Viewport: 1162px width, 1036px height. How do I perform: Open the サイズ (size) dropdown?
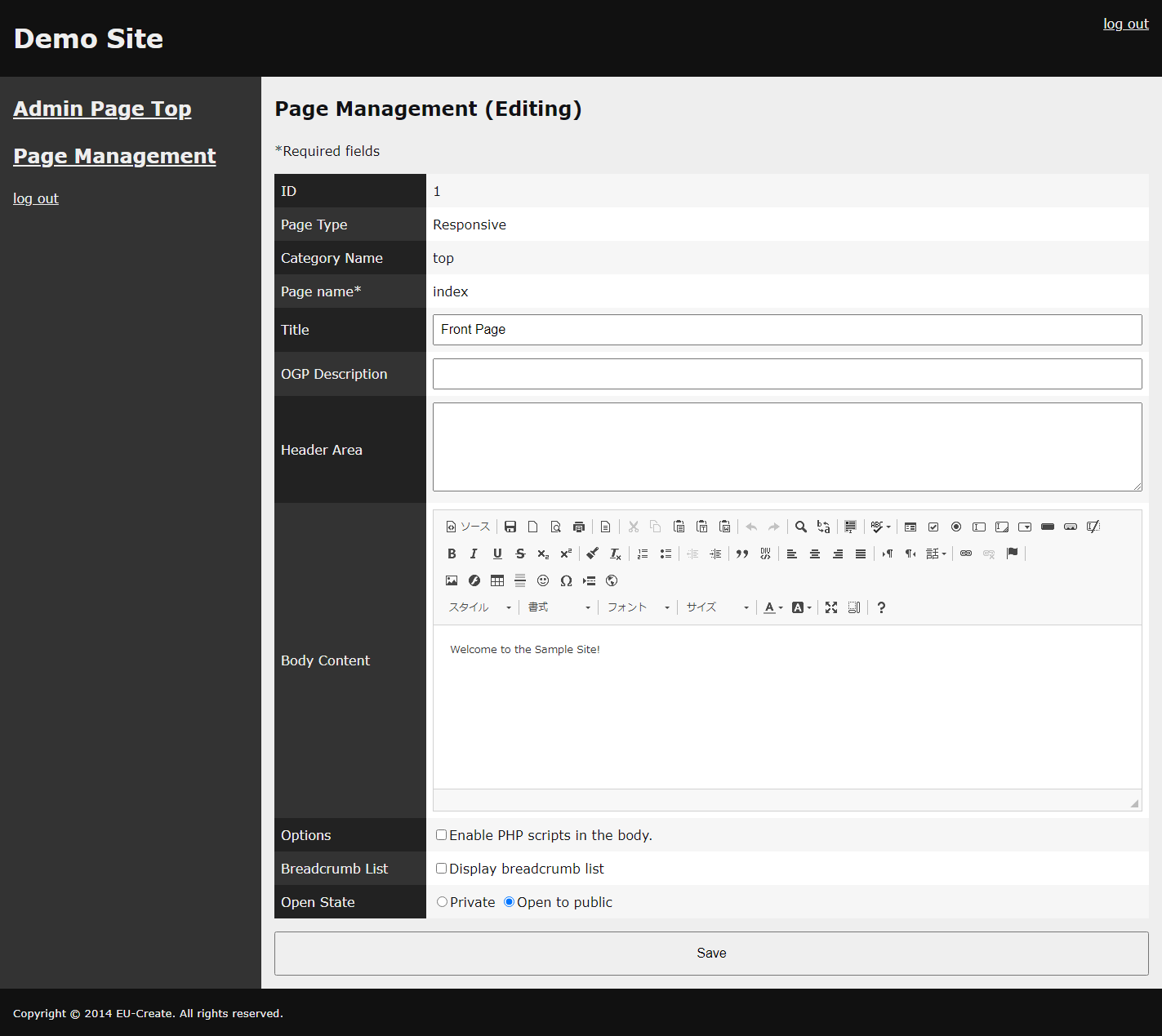click(716, 607)
